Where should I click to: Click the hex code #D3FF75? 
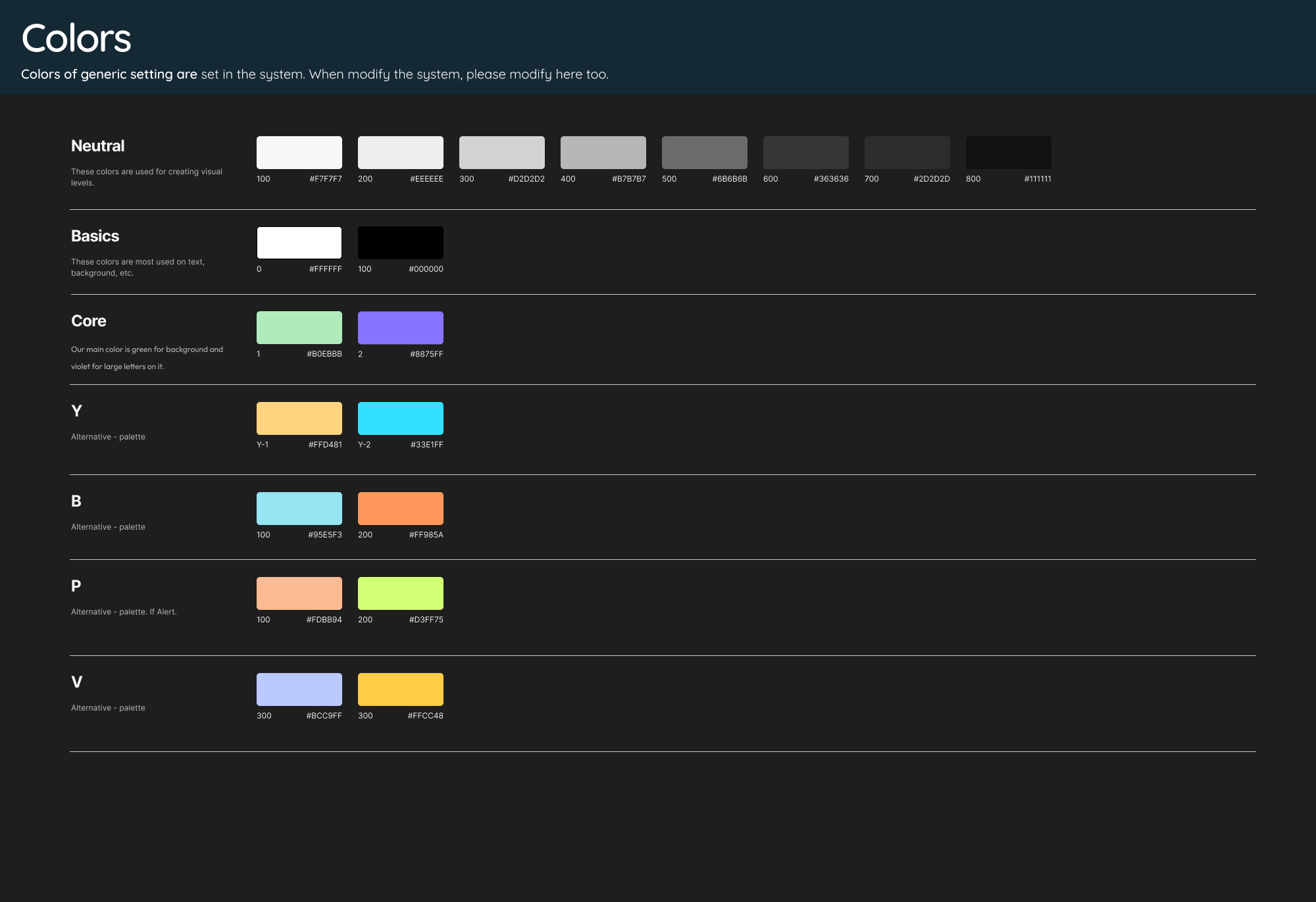tap(426, 620)
